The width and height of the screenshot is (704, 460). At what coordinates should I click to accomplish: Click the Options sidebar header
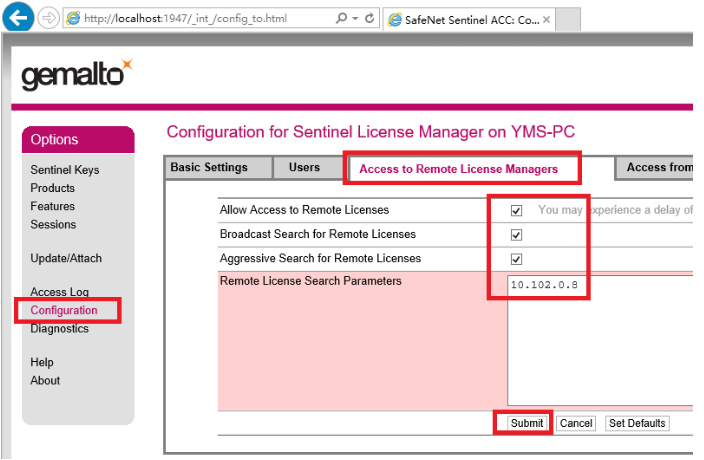[x=78, y=140]
